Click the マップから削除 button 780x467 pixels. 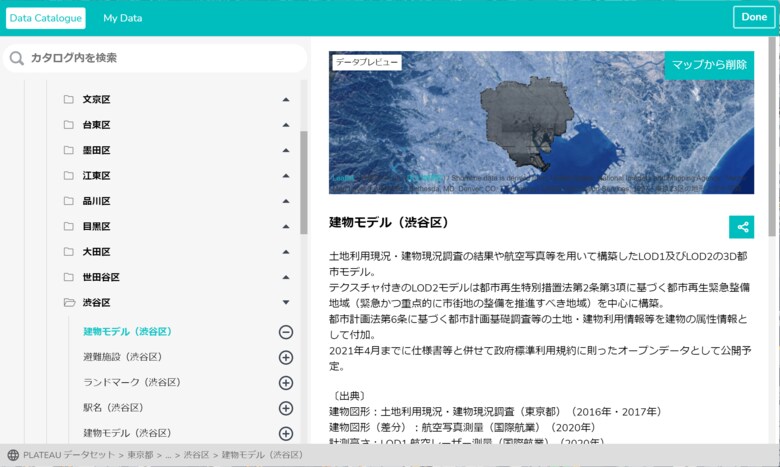tap(709, 65)
